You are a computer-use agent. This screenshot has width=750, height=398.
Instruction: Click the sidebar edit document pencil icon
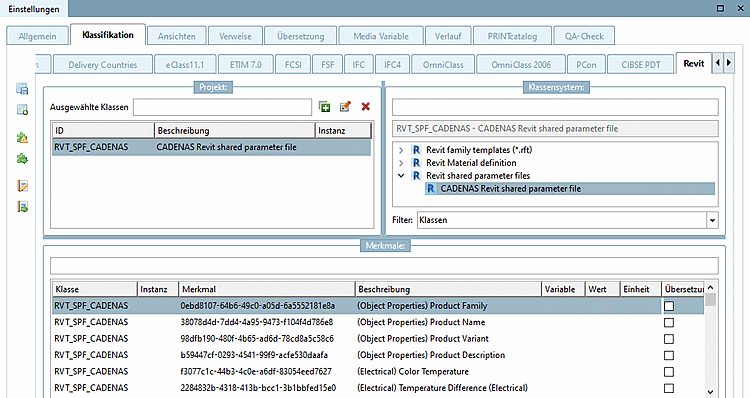(22, 186)
